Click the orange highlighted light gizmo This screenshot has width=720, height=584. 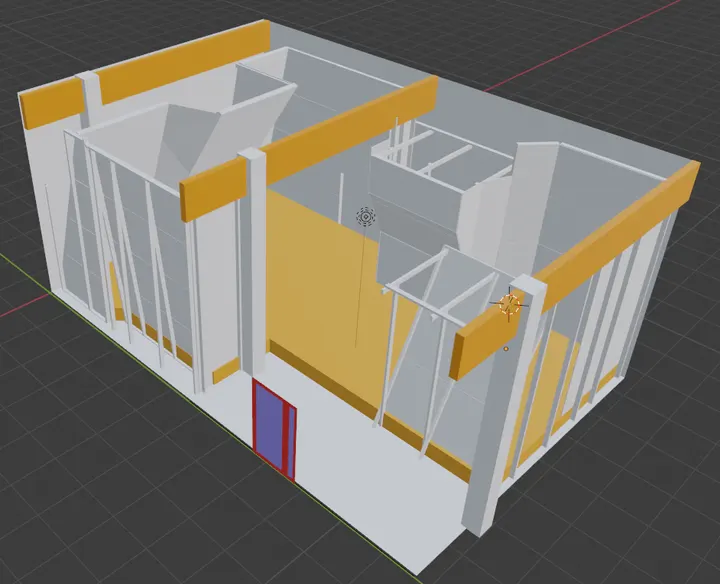(x=509, y=304)
